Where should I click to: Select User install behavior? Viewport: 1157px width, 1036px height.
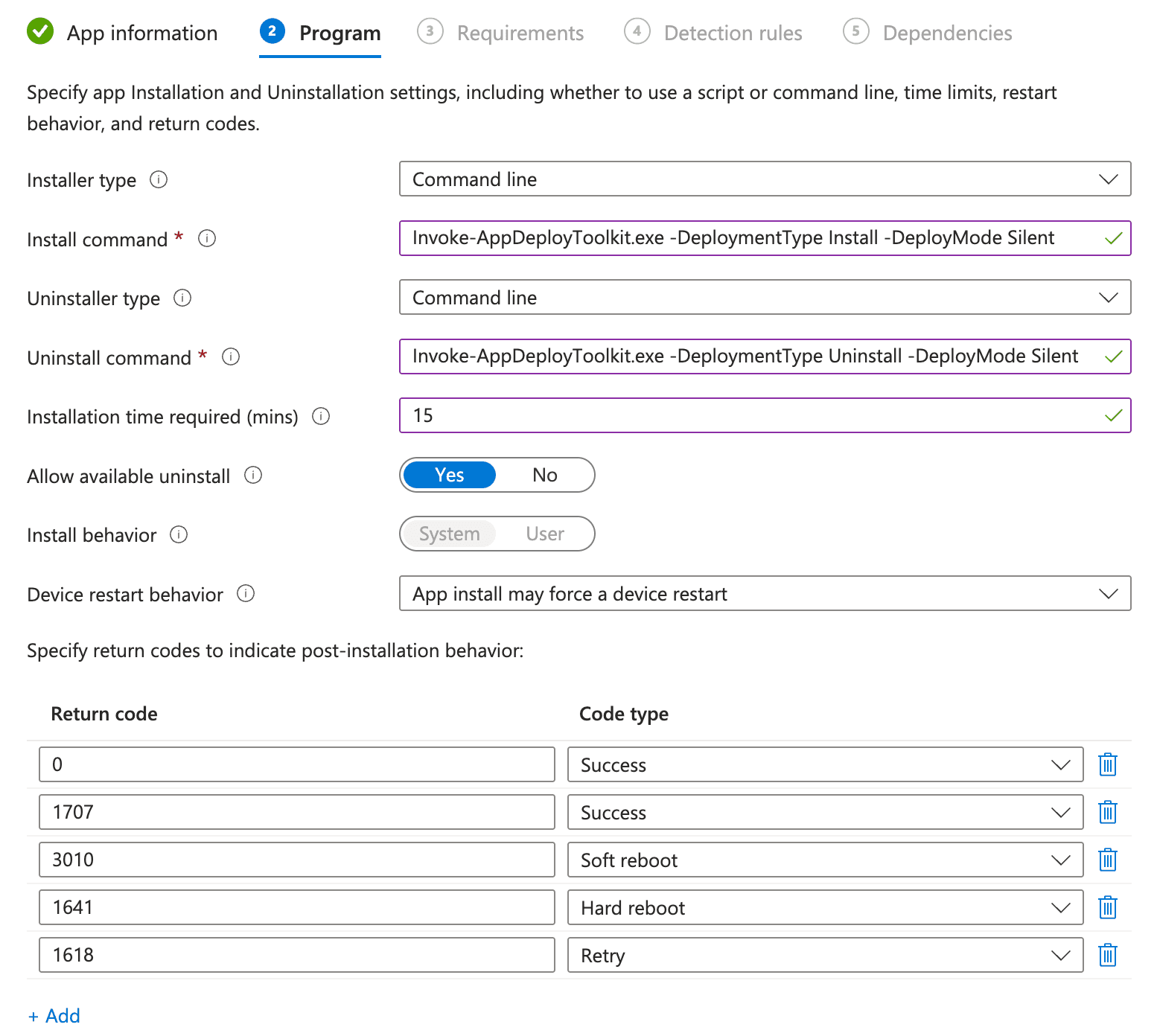(x=545, y=534)
